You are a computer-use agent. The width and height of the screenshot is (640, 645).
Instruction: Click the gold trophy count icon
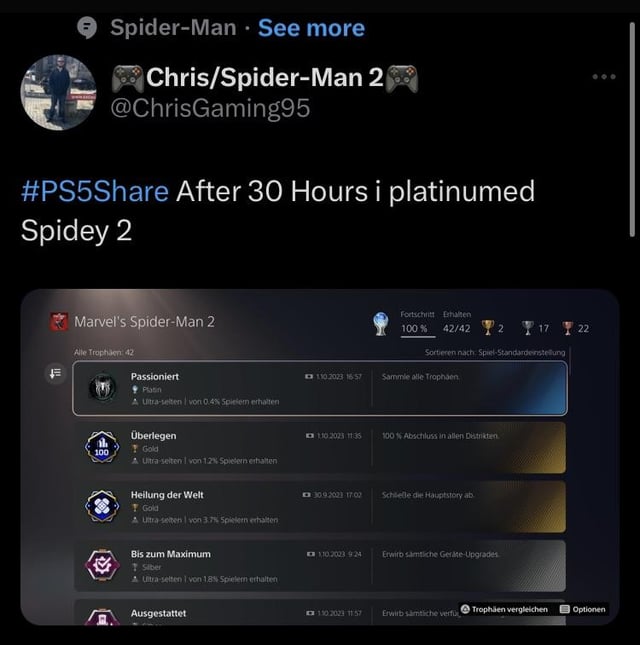488,328
